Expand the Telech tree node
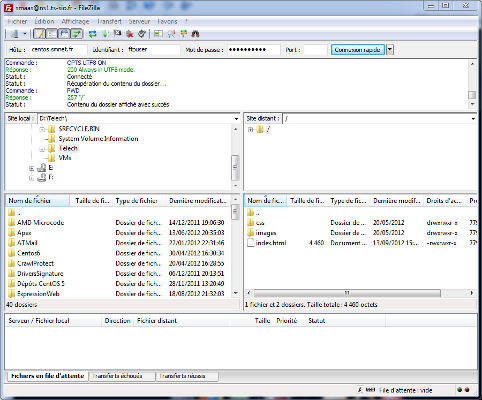The height and width of the screenshot is (400, 482). click(x=42, y=149)
